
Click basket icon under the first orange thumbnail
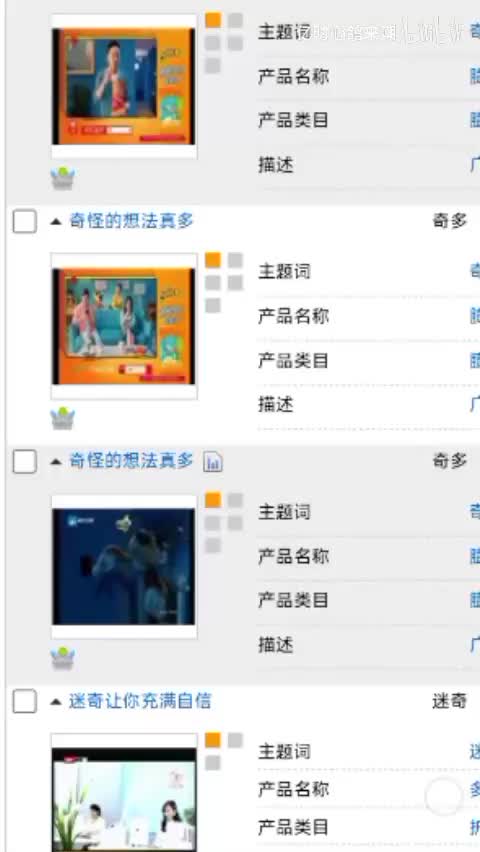(x=63, y=178)
